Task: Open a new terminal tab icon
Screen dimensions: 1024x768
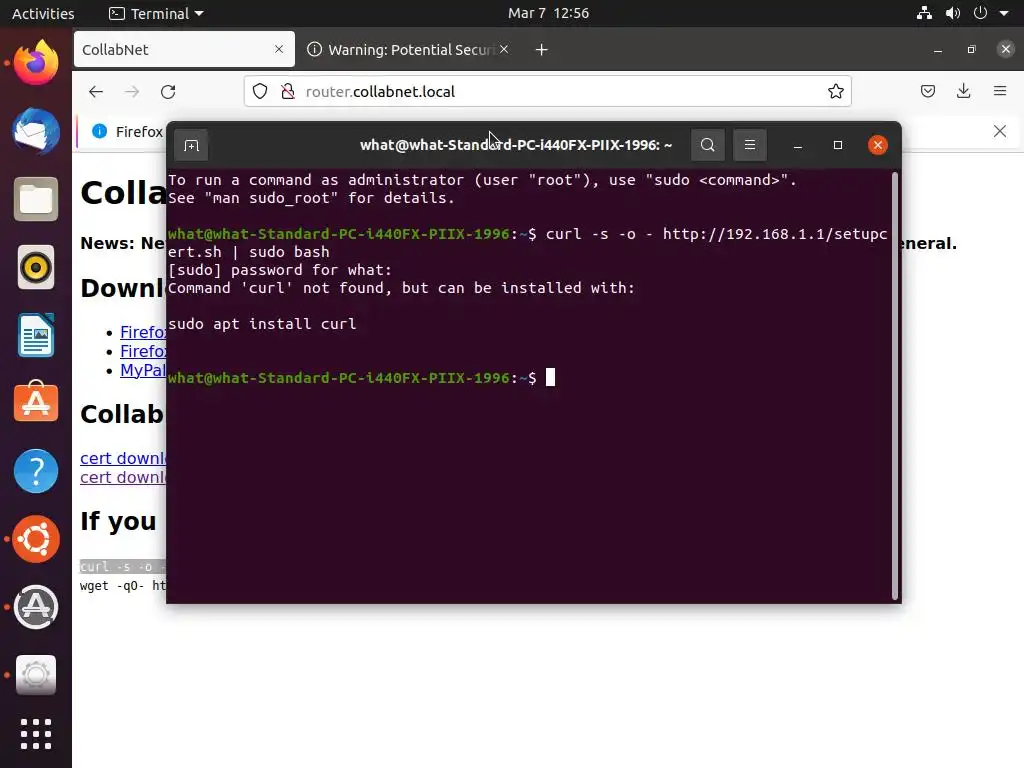Action: pos(191,145)
